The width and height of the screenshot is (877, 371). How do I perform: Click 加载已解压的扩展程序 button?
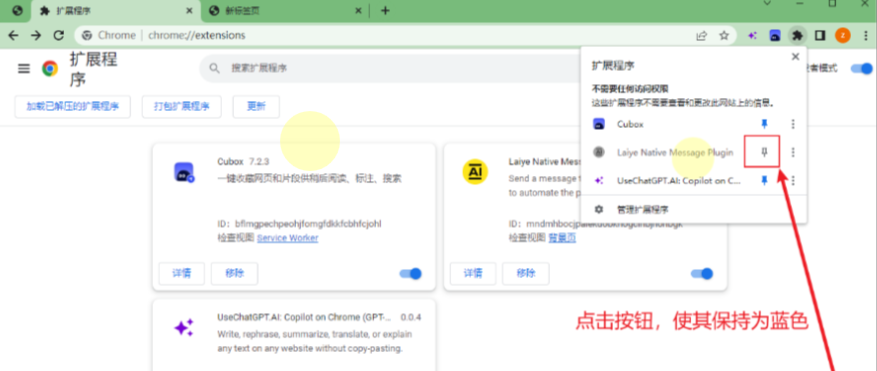pyautogui.click(x=72, y=106)
